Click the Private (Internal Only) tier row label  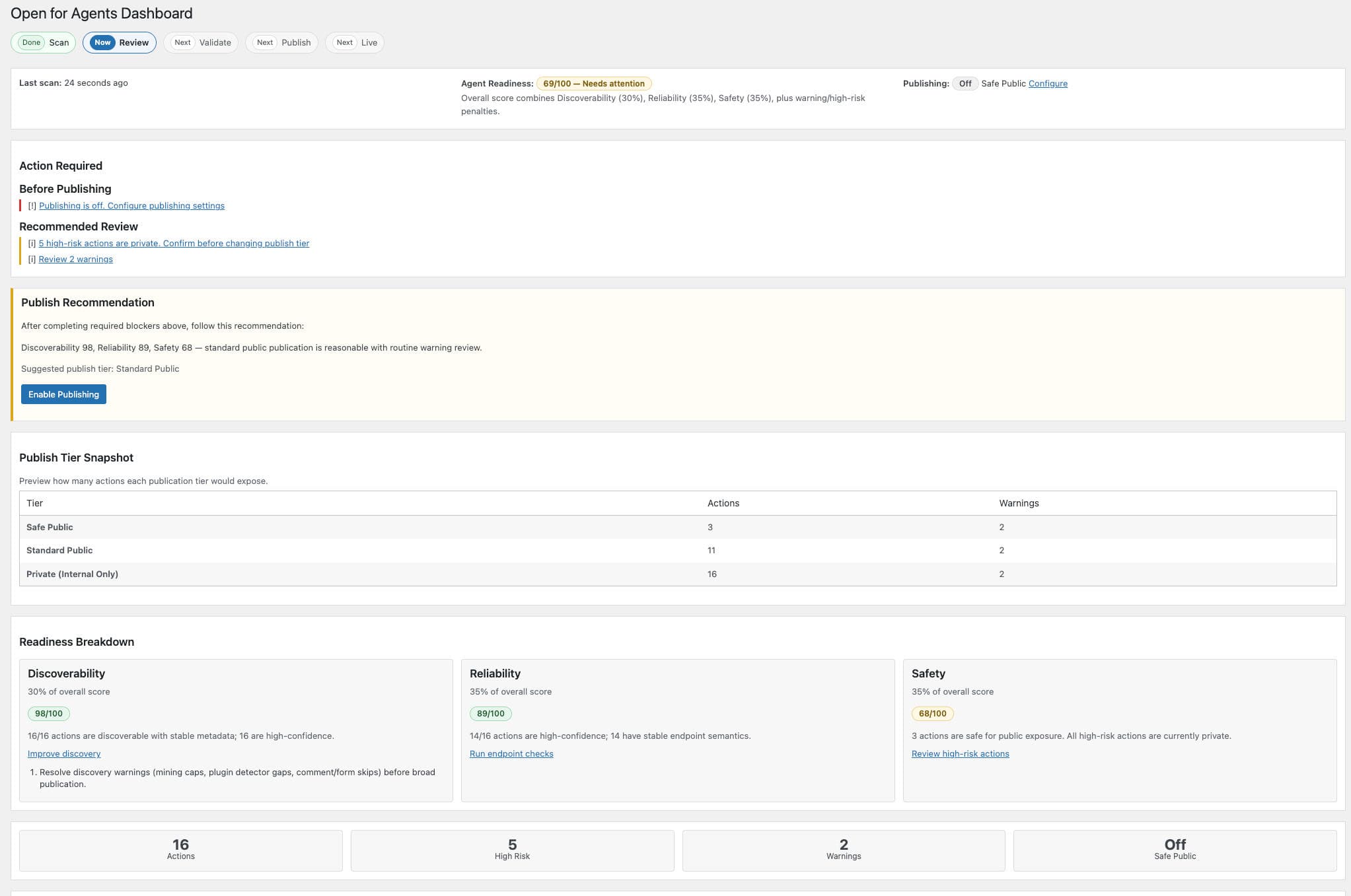click(72, 574)
